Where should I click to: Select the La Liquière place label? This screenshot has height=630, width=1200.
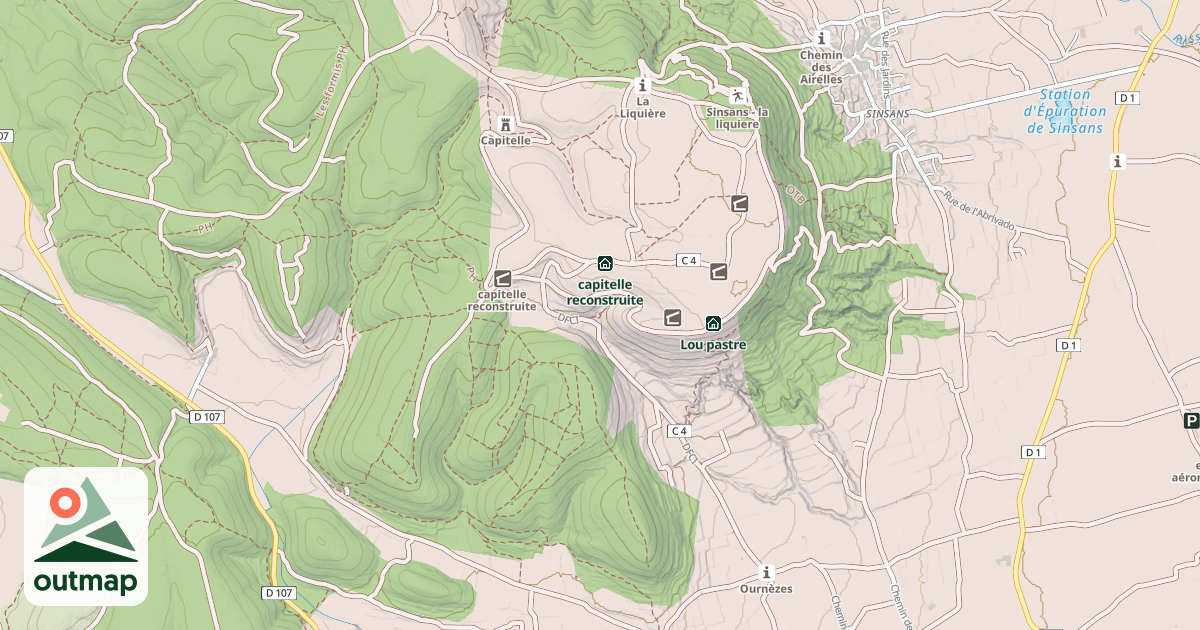tap(643, 107)
